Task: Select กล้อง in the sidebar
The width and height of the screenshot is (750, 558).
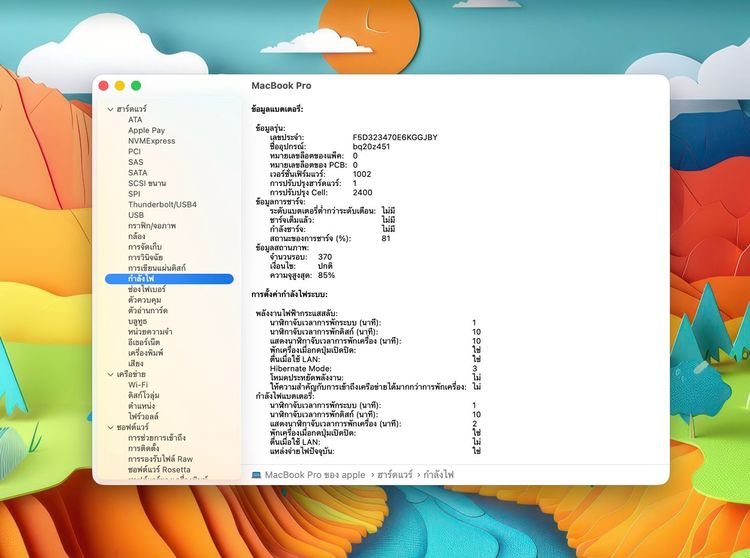Action: click(136, 236)
